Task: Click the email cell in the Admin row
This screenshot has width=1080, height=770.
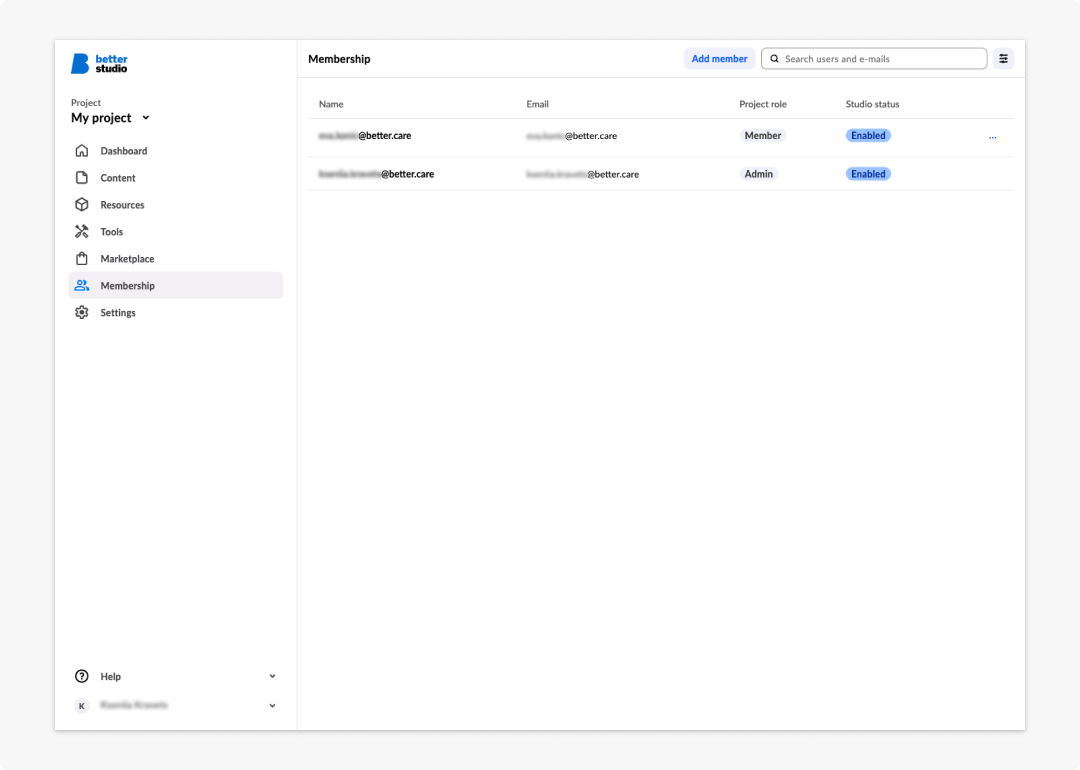Action: coord(583,174)
